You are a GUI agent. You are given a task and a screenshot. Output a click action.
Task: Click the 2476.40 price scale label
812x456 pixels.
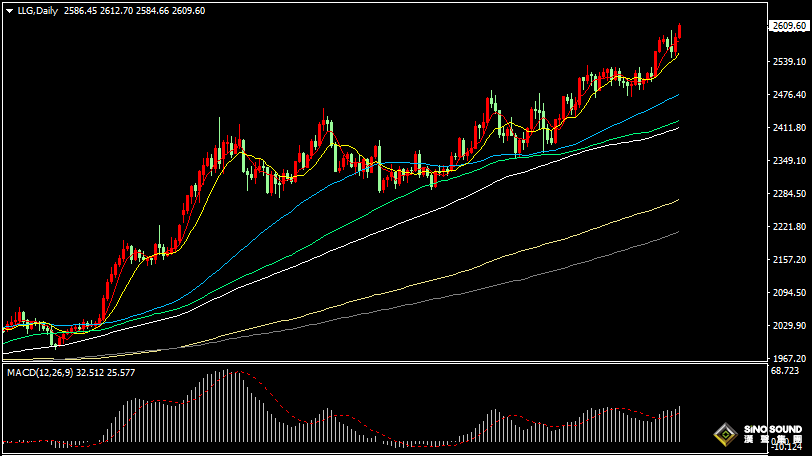[789, 95]
